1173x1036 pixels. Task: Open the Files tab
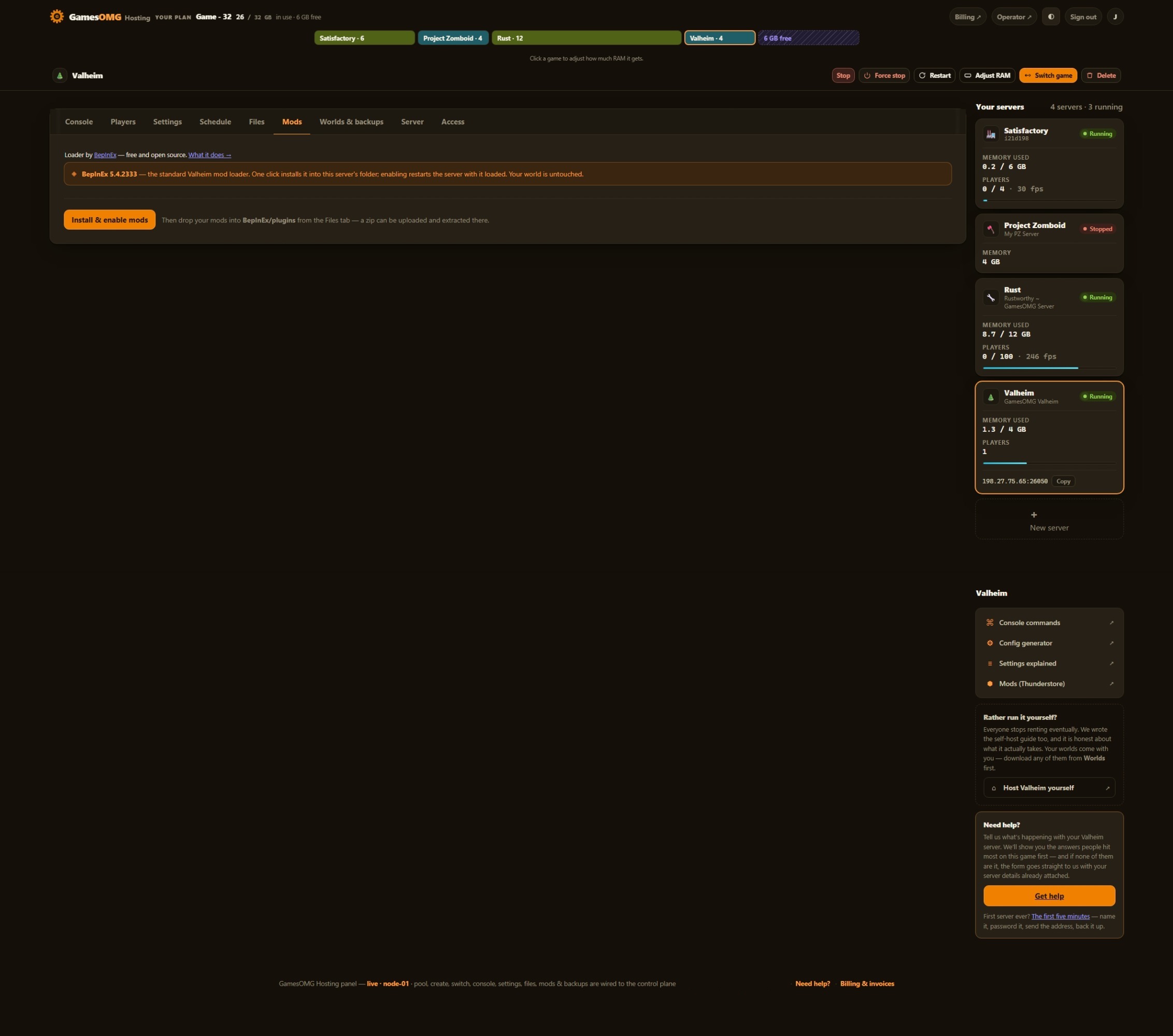click(256, 122)
